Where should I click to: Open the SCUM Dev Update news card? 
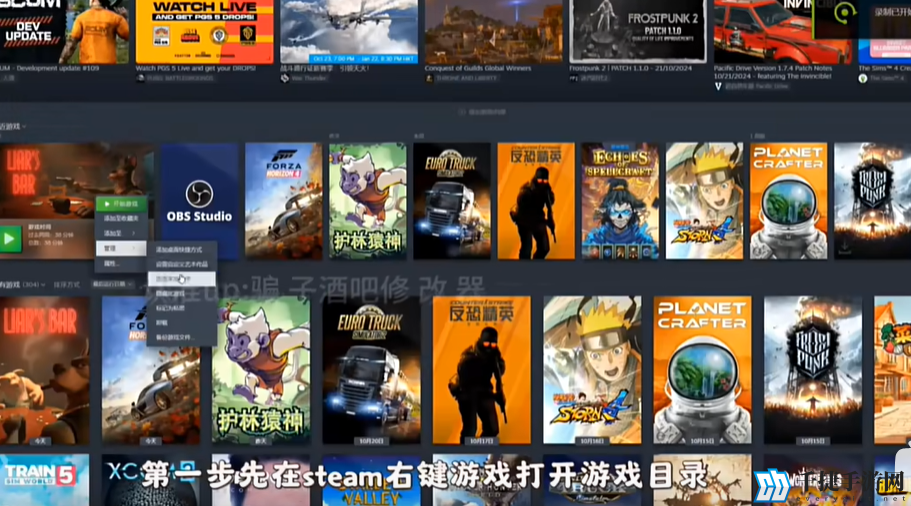(64, 31)
